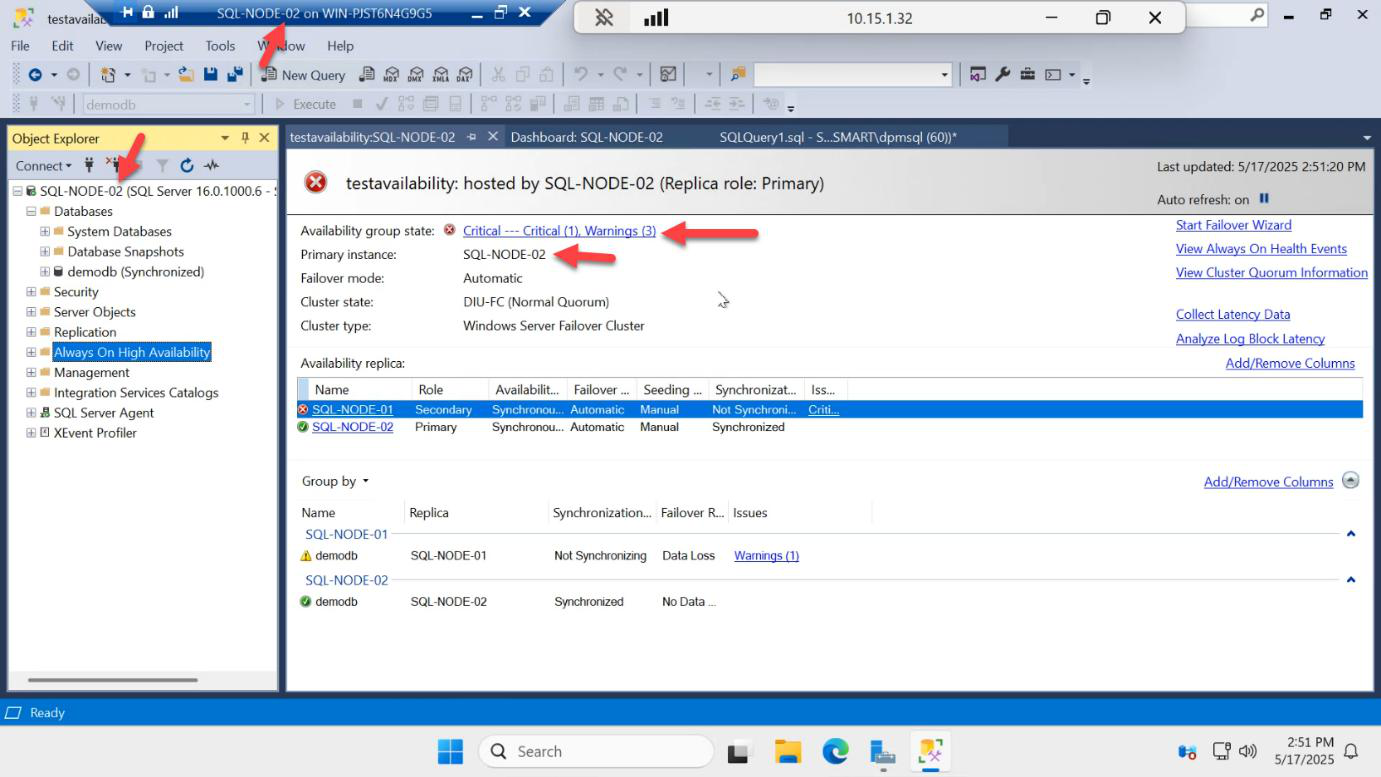Click the Activity Monitor pulse icon in Object Explorer
The width and height of the screenshot is (1381, 777).
(211, 166)
